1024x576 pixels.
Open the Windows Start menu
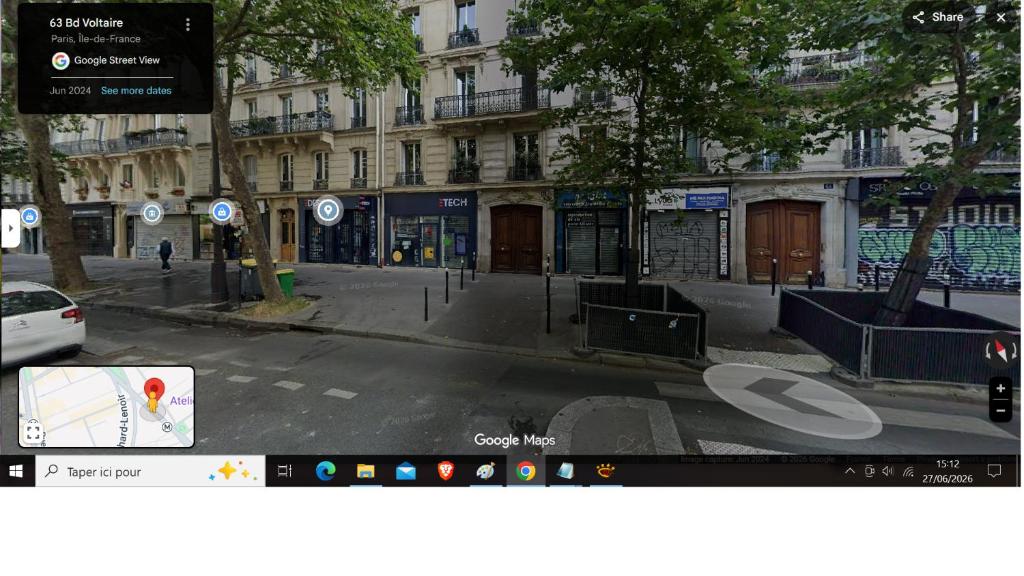(x=16, y=471)
